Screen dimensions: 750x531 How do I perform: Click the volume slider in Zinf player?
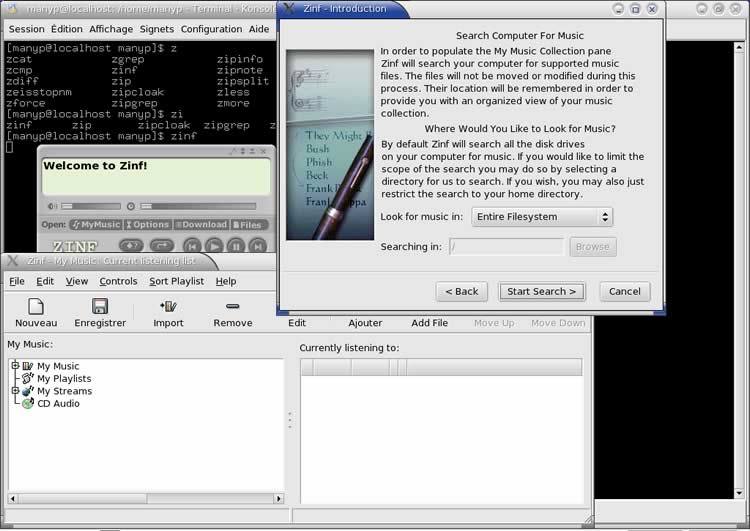[x=91, y=206]
